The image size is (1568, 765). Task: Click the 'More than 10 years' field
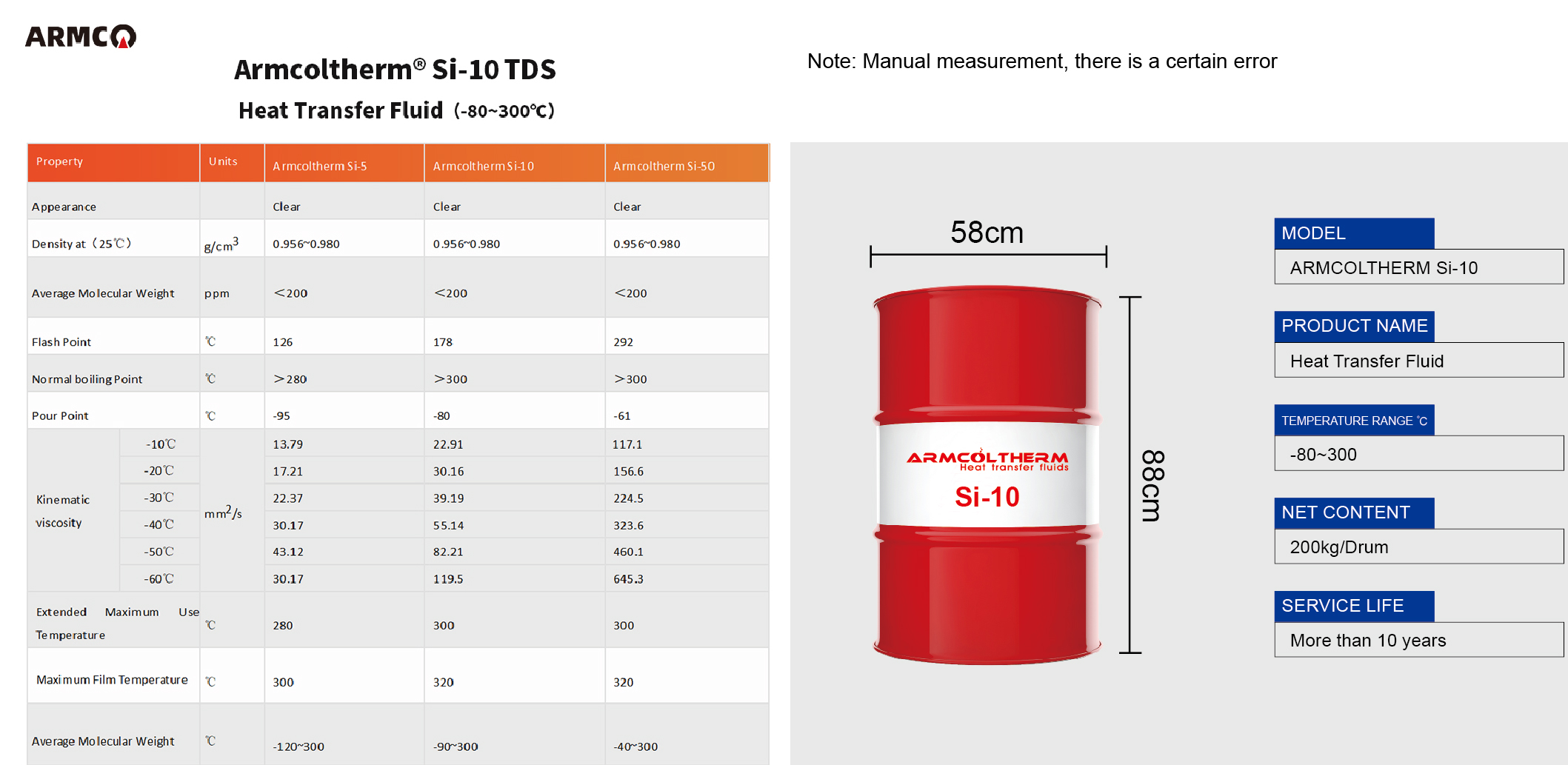click(x=1419, y=641)
